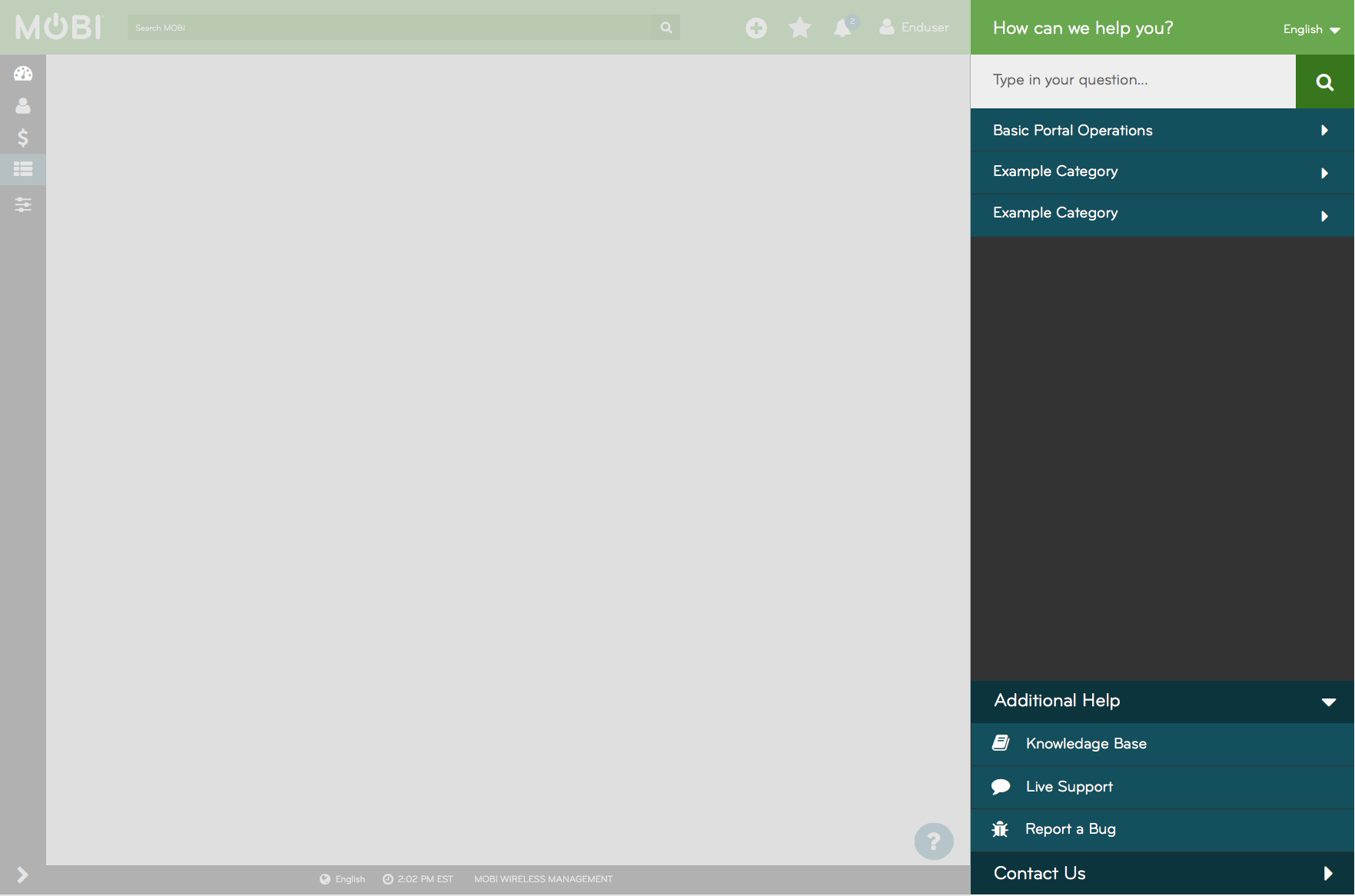1355x896 pixels.
Task: Click the "How can we help you?" heading
Action: [x=1083, y=28]
